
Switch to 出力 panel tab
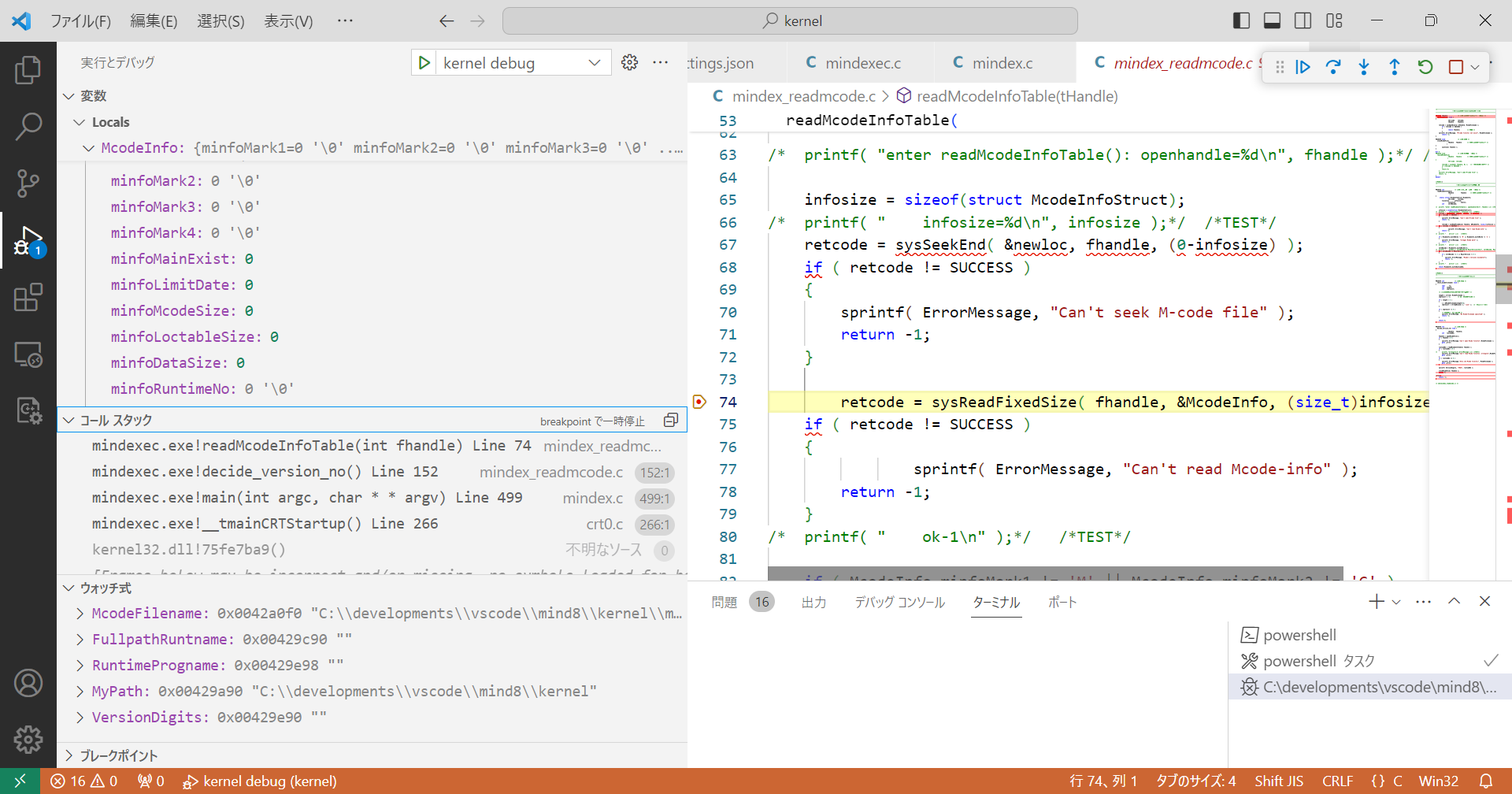point(813,603)
